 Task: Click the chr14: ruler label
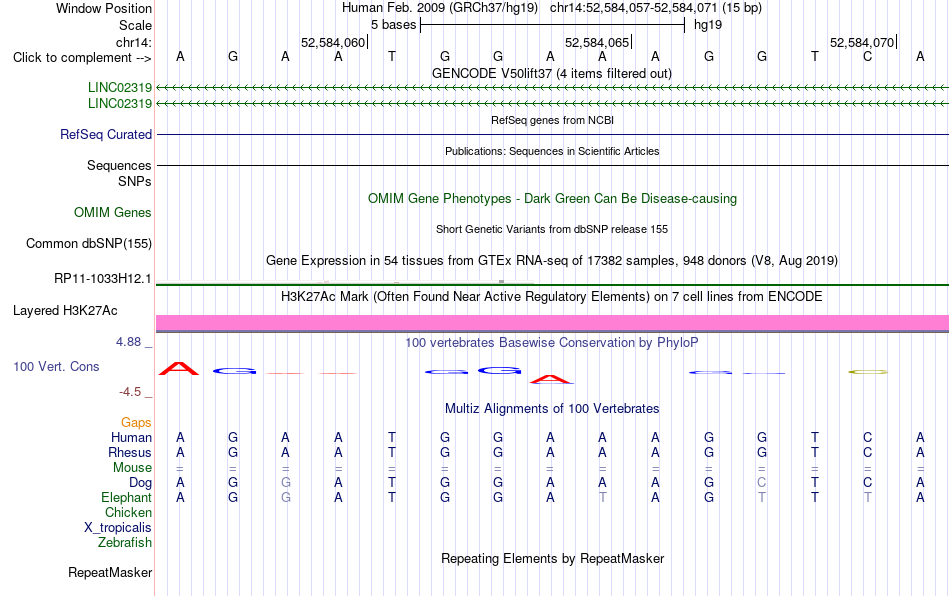coord(134,42)
